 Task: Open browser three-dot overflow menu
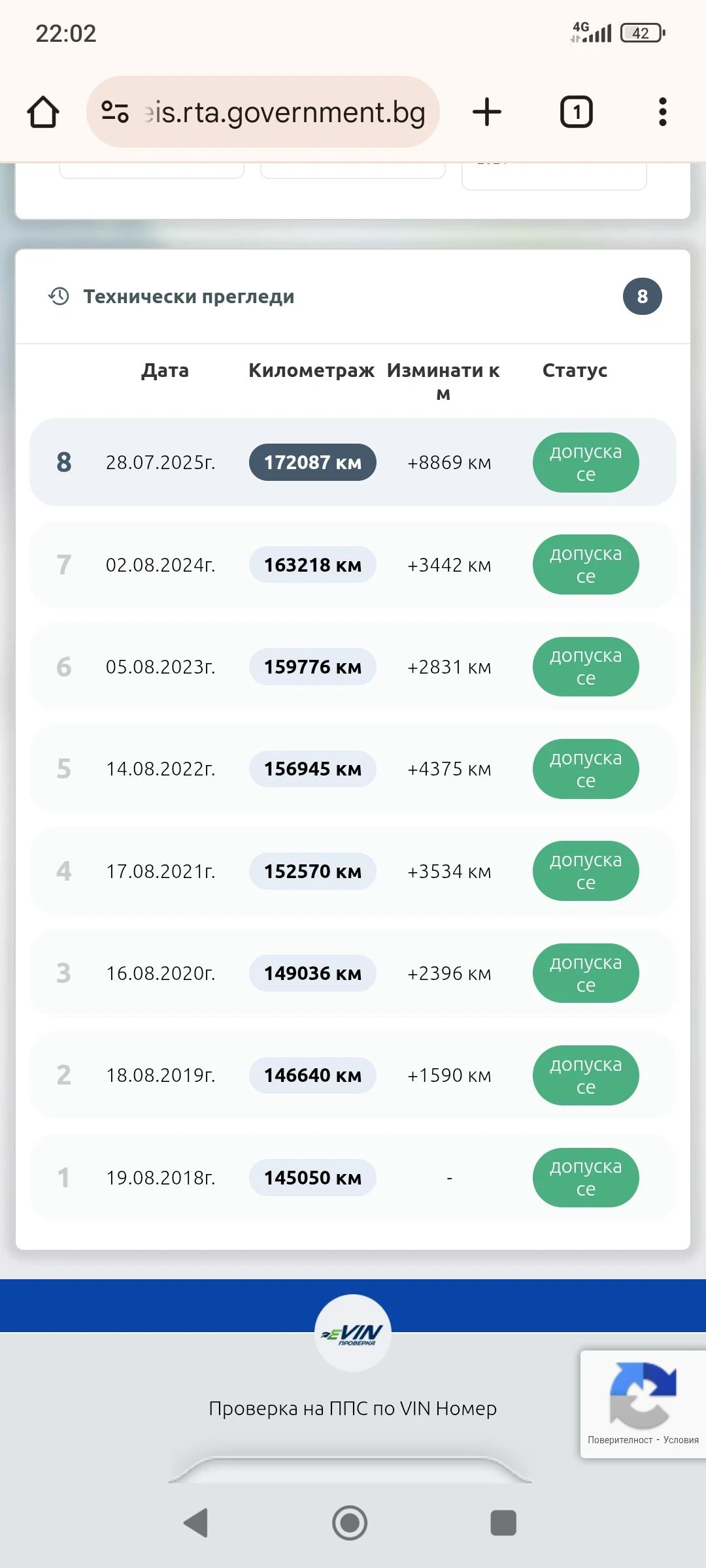[x=662, y=112]
